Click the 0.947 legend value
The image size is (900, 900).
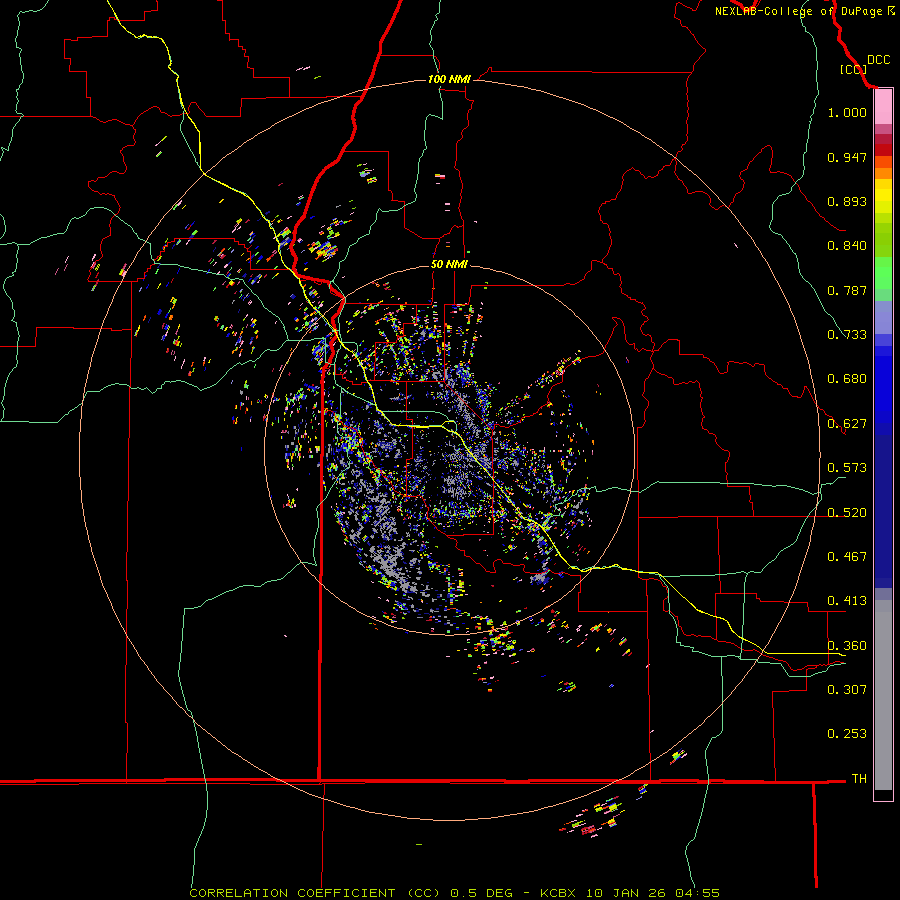click(x=847, y=157)
